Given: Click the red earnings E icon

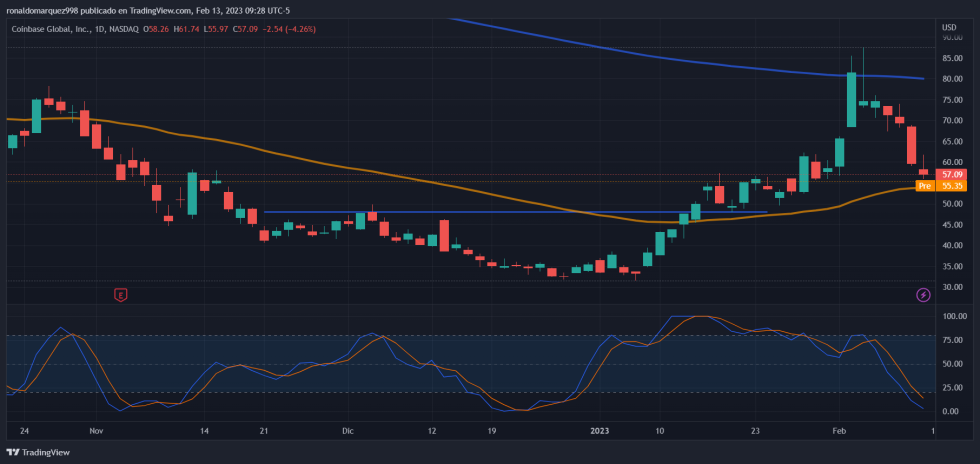Looking at the screenshot, I should (x=121, y=295).
